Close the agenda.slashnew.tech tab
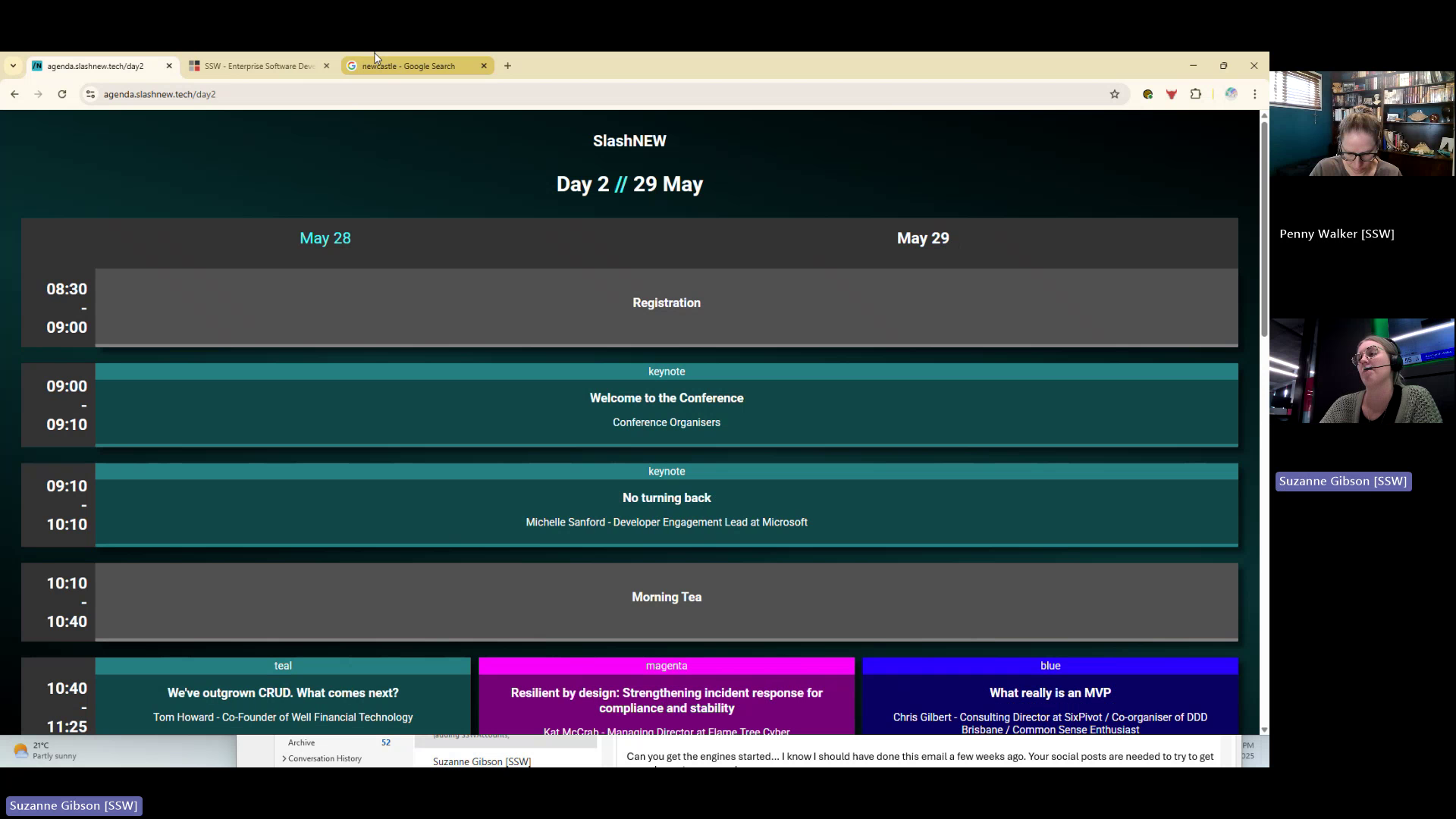The image size is (1456, 819). 169,66
